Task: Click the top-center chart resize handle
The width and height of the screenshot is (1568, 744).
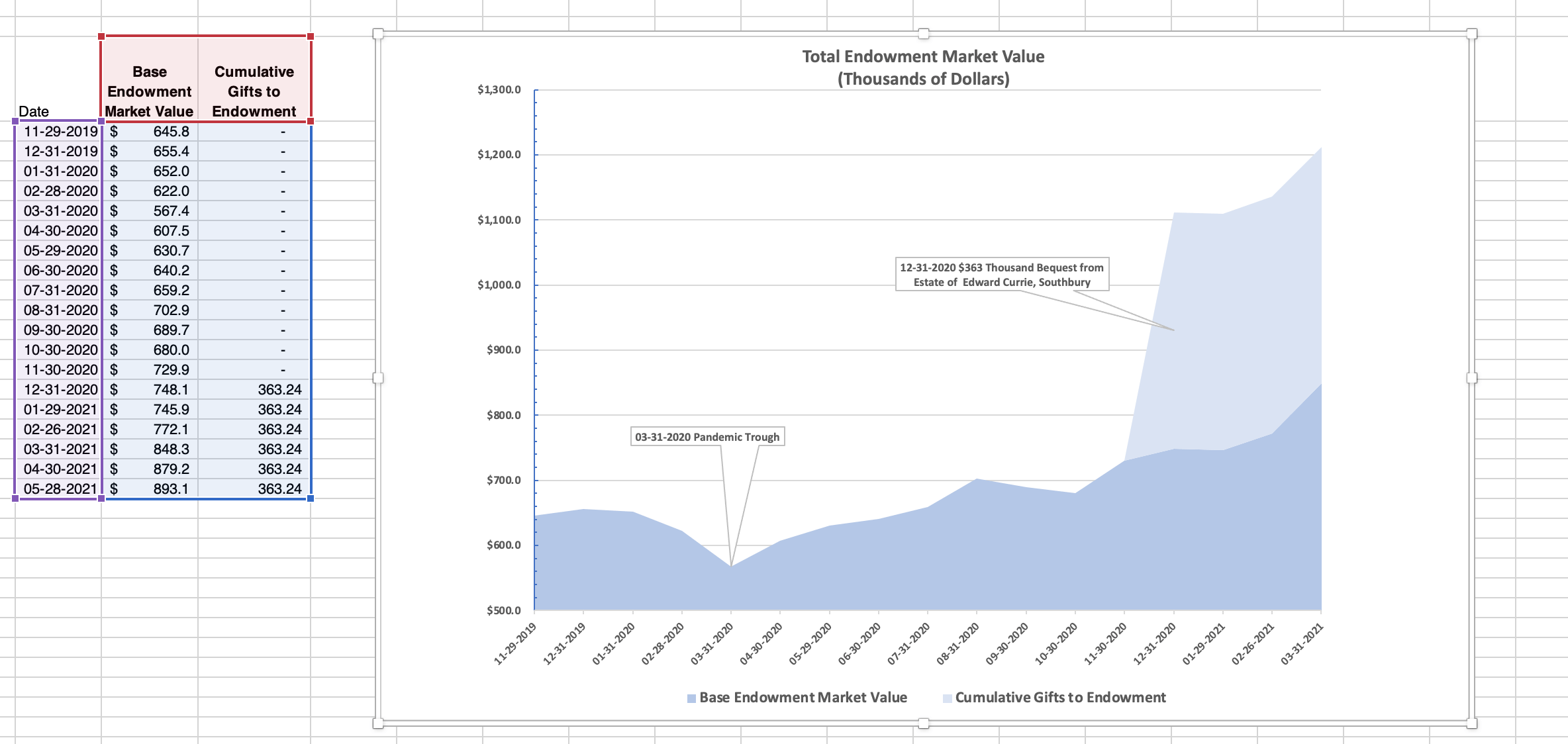Action: pos(924,34)
